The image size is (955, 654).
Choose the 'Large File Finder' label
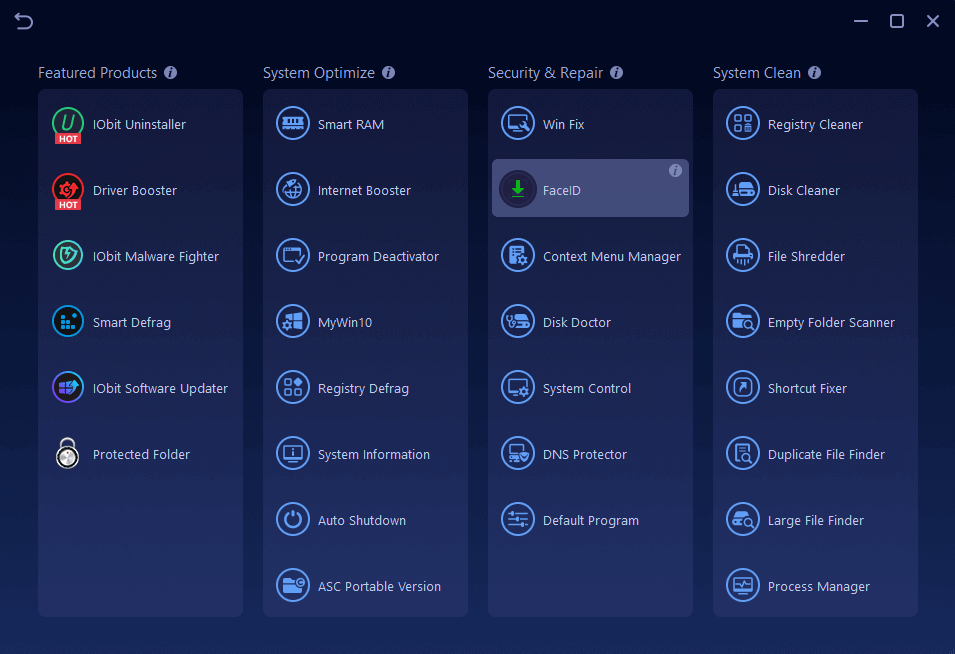point(816,521)
